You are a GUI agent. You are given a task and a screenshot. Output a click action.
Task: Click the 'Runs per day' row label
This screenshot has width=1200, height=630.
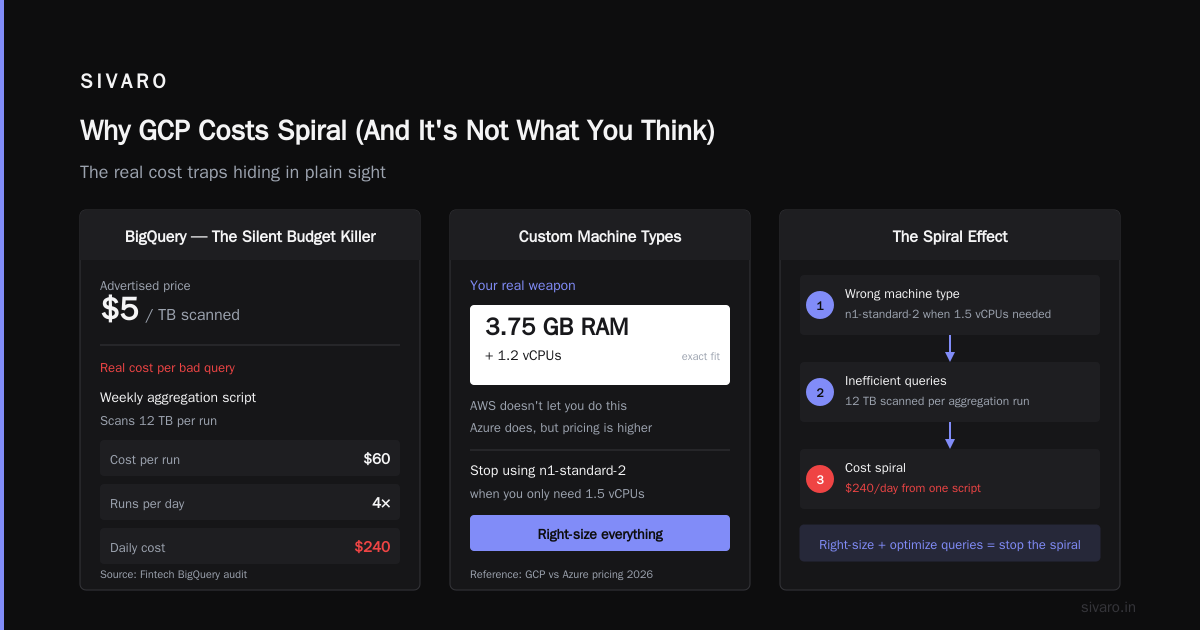pos(147,504)
